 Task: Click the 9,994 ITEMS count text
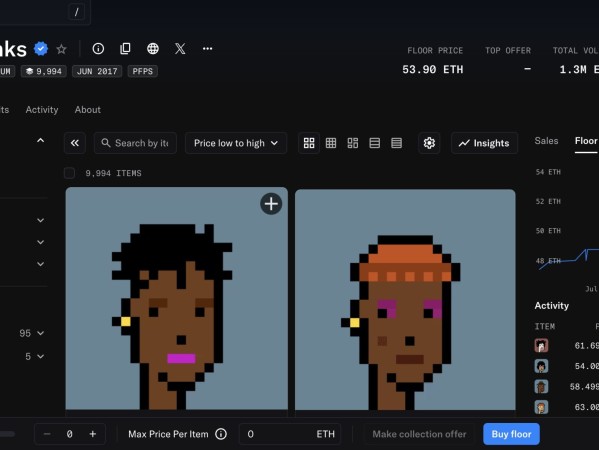113,173
